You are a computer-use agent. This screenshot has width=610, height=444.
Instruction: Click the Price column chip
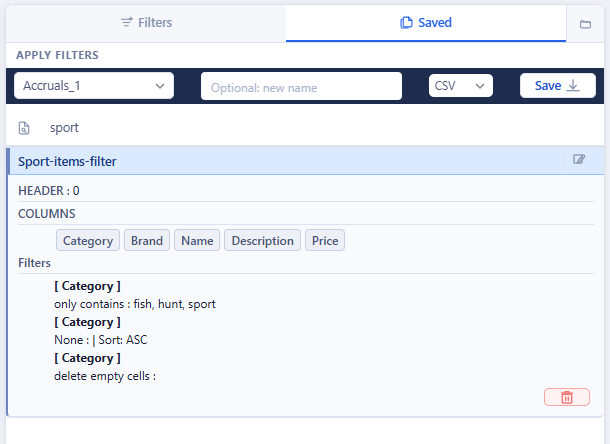coord(325,240)
